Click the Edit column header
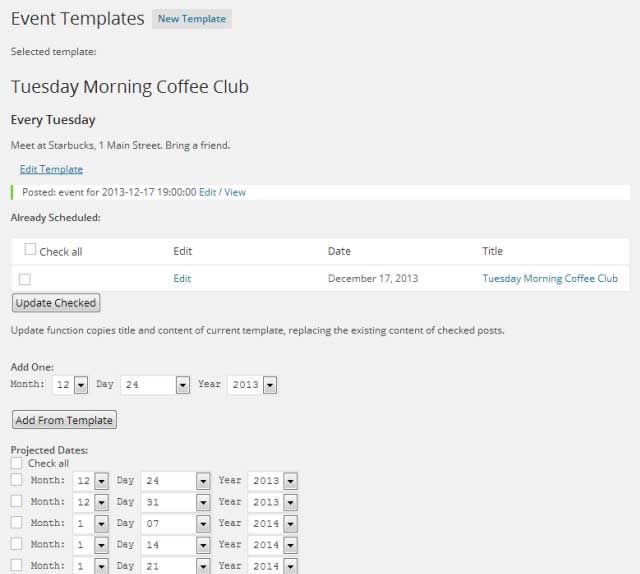 tap(182, 251)
